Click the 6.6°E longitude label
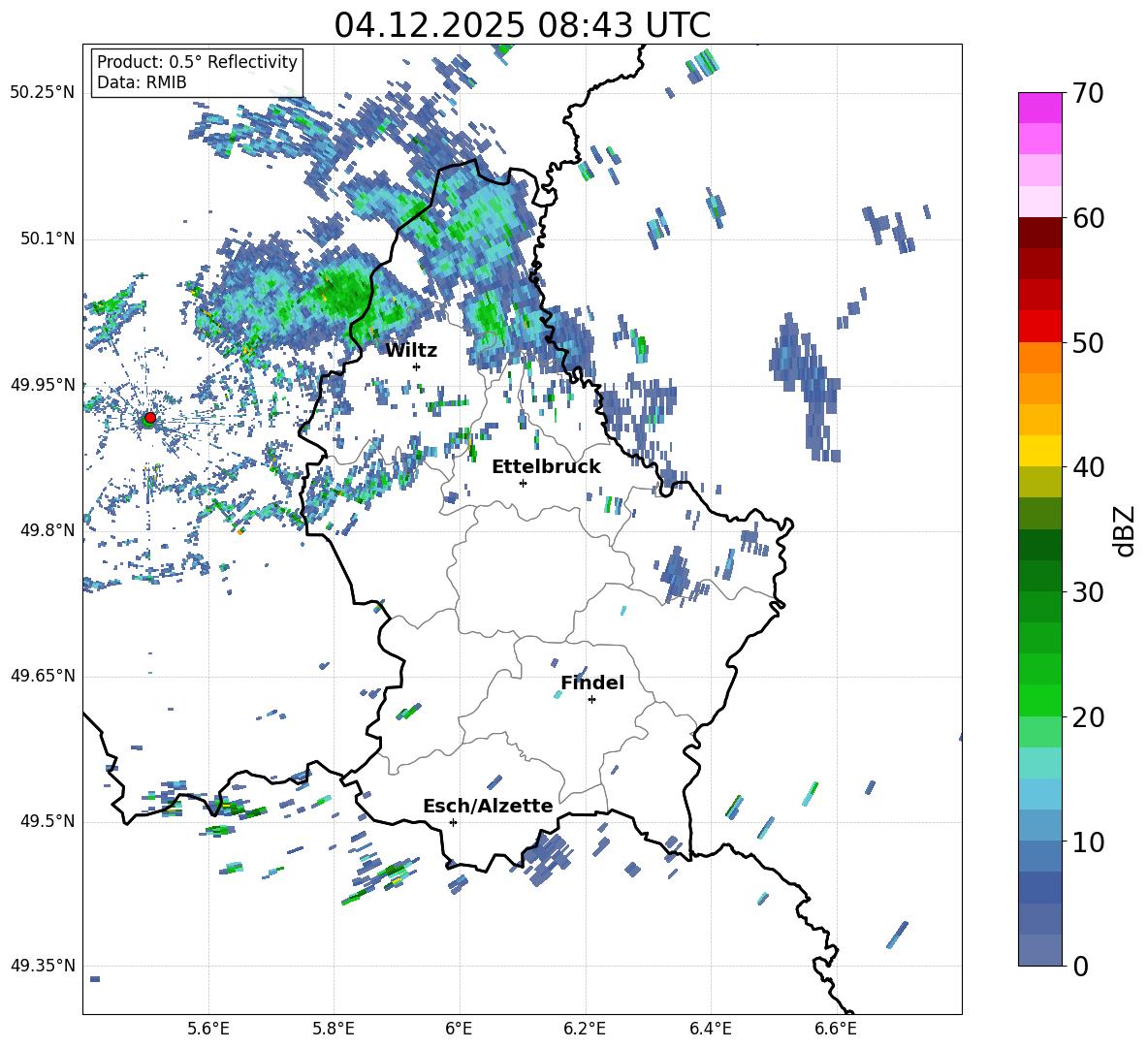This screenshot has width=1148, height=1048. point(836,1029)
